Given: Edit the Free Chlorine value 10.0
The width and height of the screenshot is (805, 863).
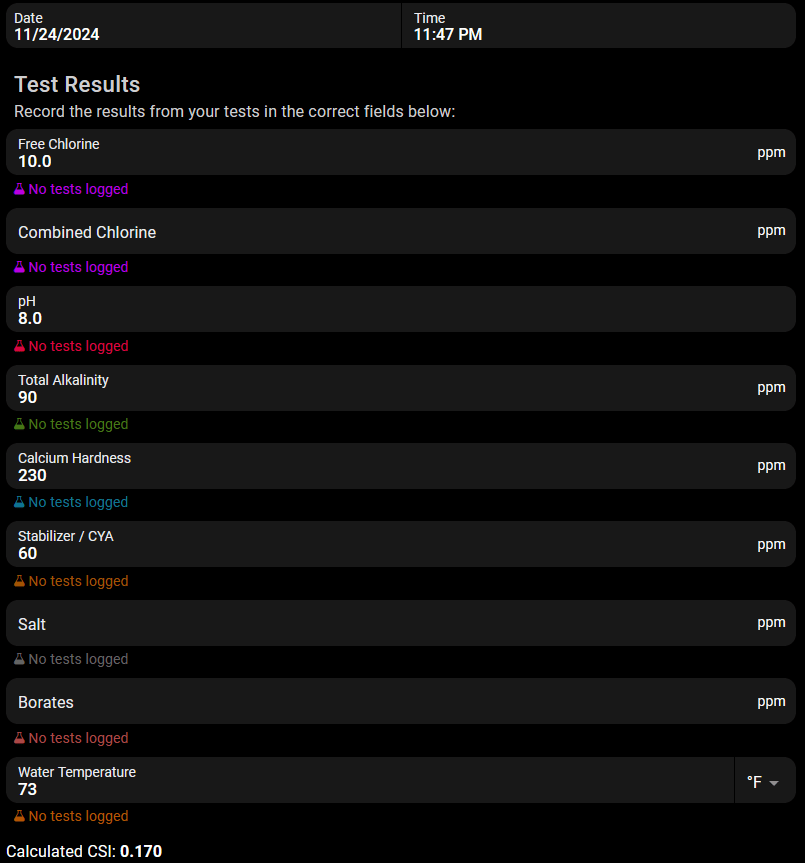Looking at the screenshot, I should [401, 152].
